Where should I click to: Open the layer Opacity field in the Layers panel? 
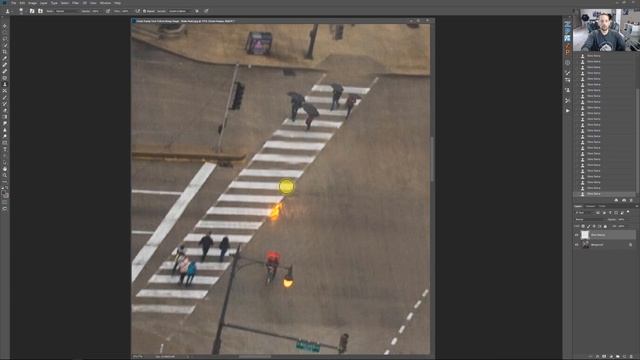pyautogui.click(x=622, y=220)
